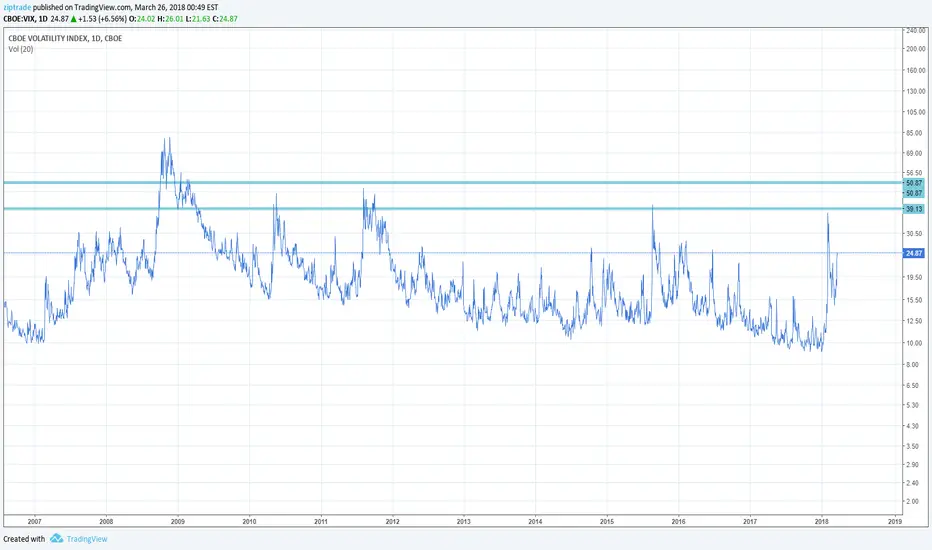The width and height of the screenshot is (932, 550).
Task: Click the 69.00 price scale value
Action: 914,153
